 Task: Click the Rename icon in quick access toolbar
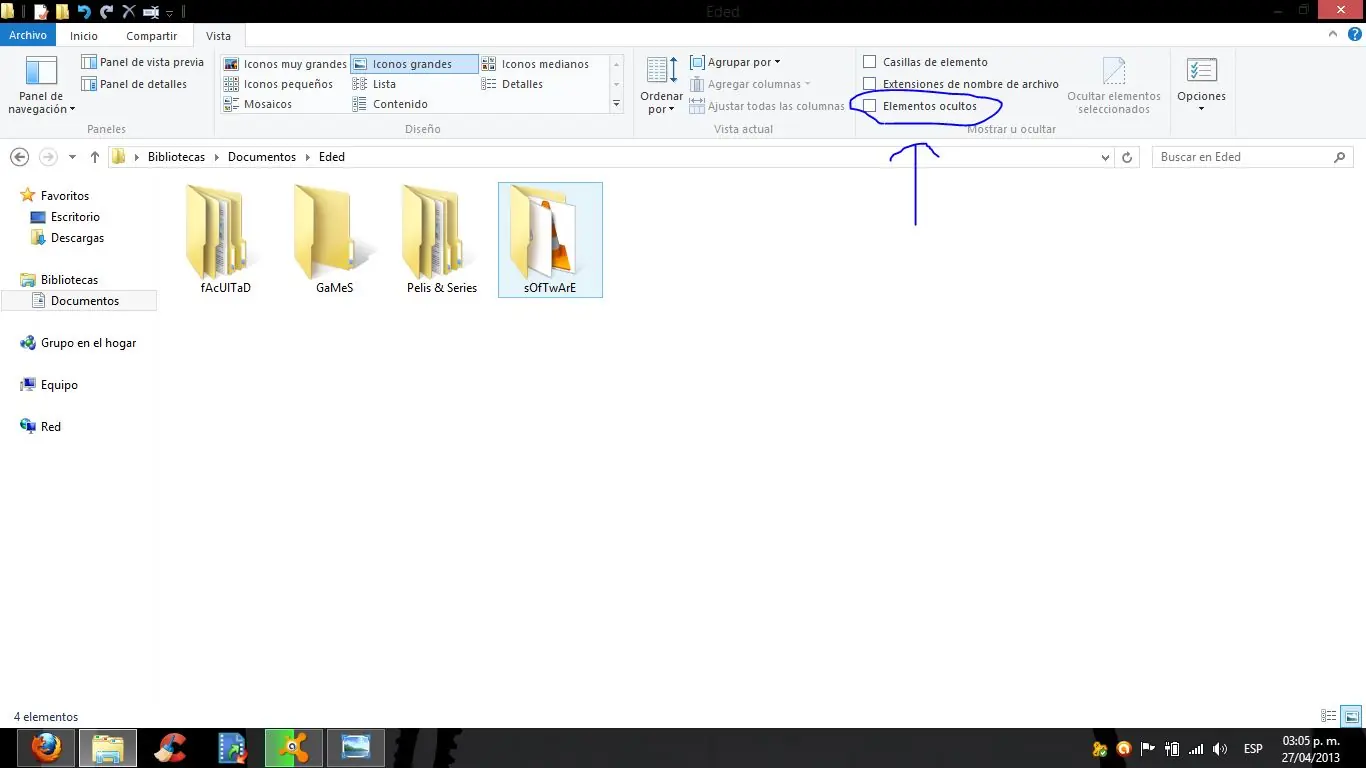(x=150, y=12)
